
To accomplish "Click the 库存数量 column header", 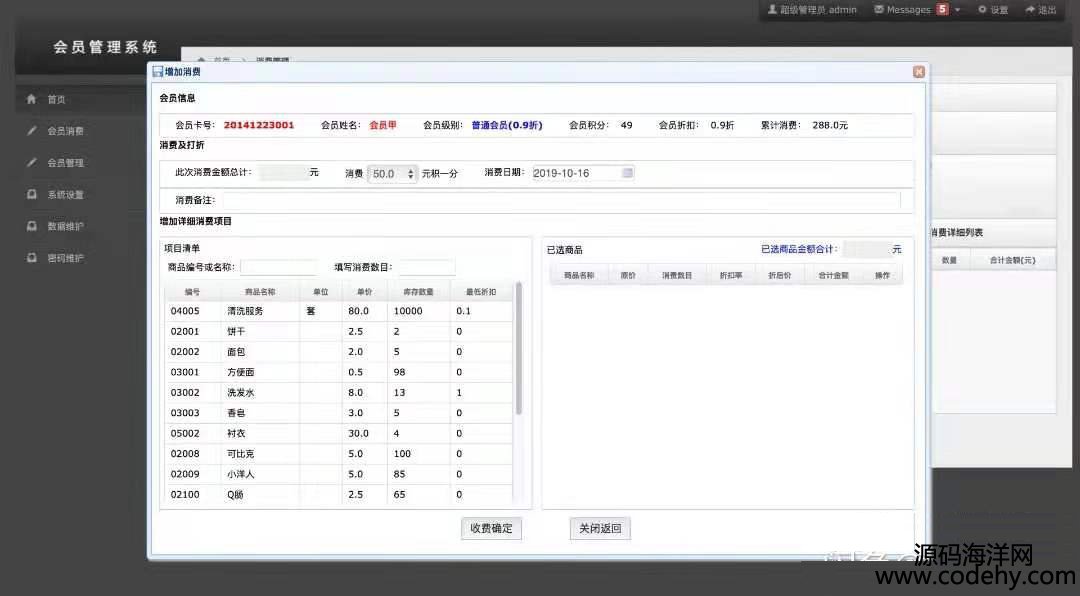I will [x=418, y=291].
